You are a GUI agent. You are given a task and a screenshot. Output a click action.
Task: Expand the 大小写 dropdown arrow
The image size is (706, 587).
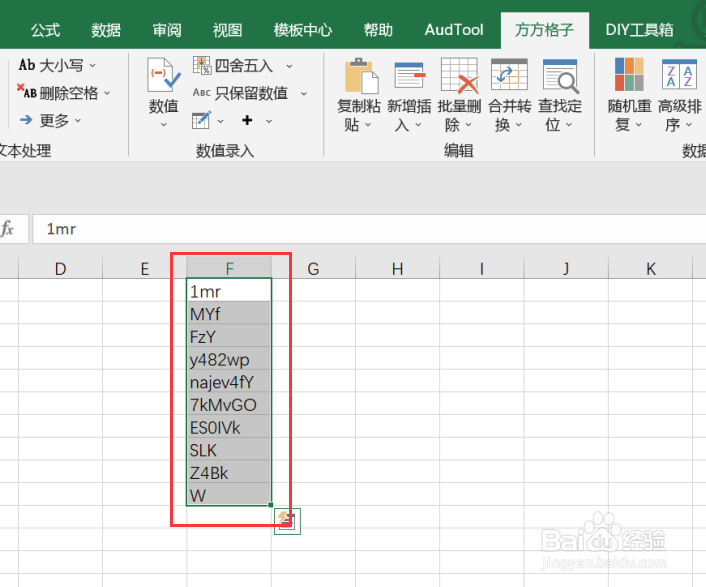point(92,66)
